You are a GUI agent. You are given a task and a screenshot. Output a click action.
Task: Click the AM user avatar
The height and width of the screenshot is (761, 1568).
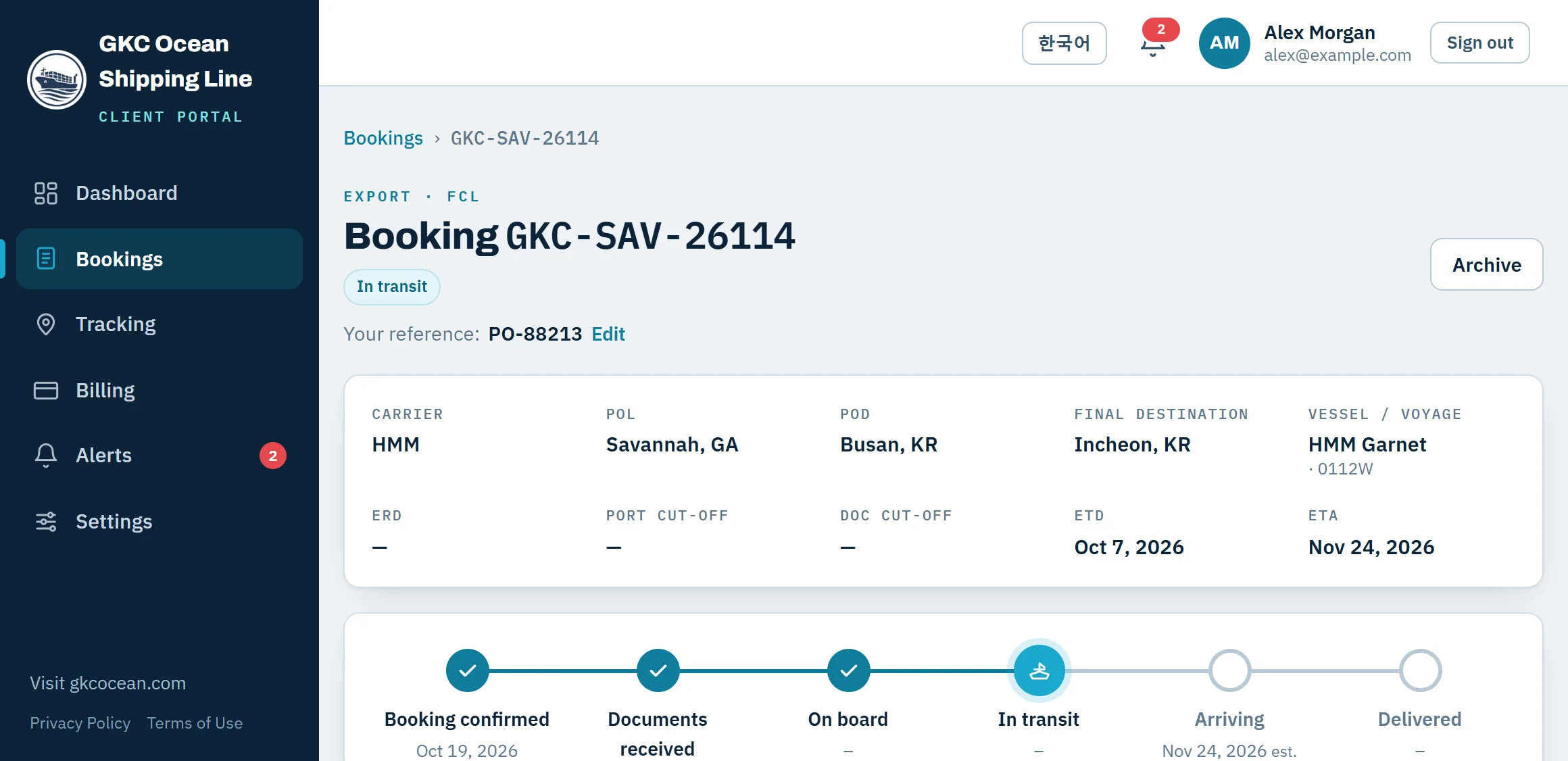(1224, 43)
